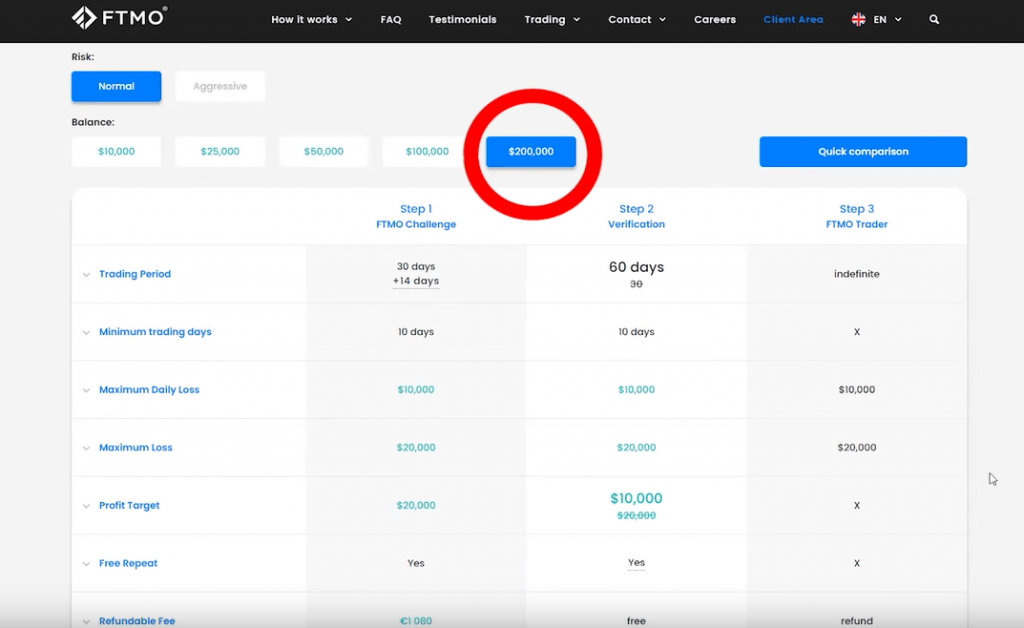
Task: Expand the Profit Target row chevron
Action: tap(87, 506)
